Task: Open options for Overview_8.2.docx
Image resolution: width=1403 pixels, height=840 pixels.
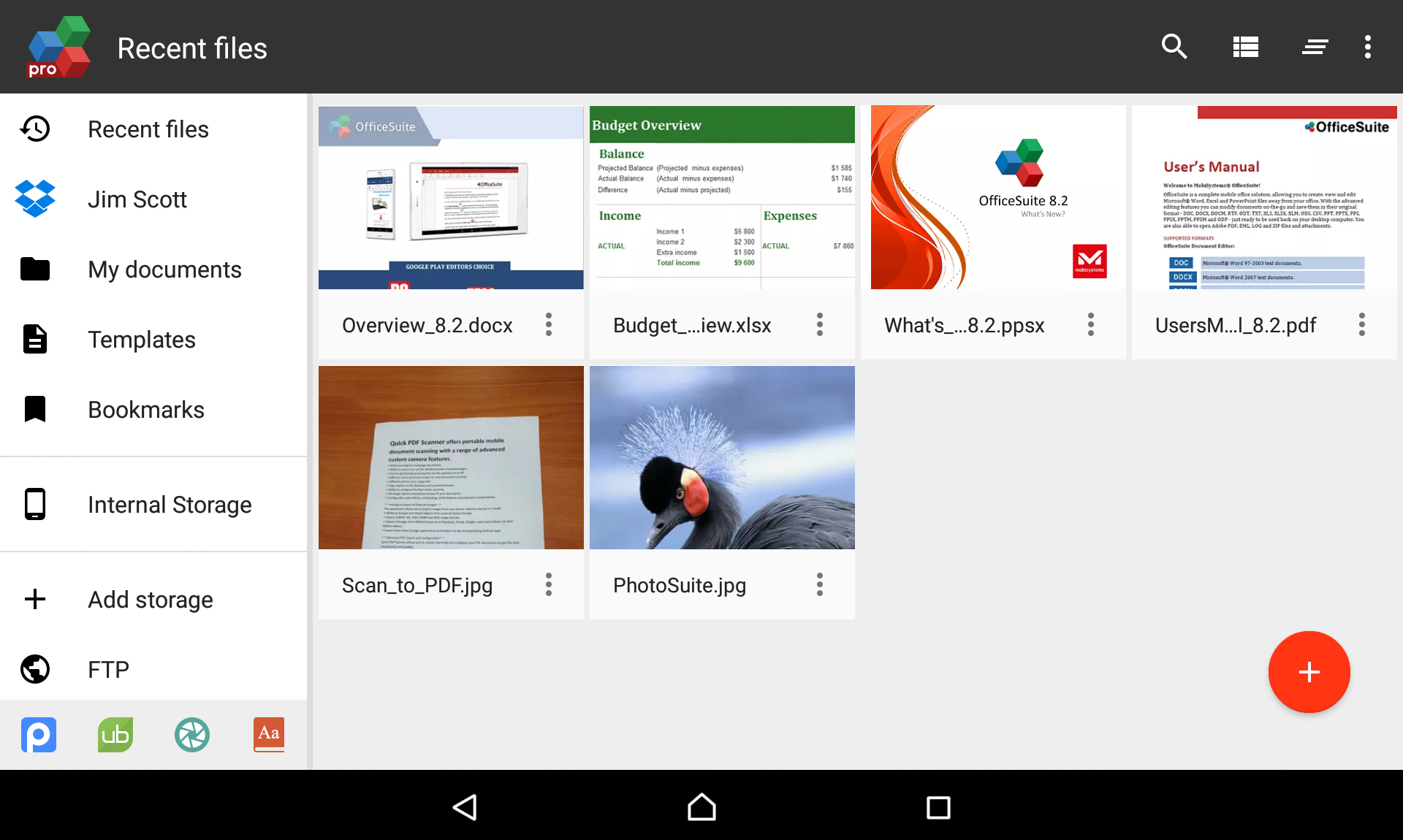Action: pos(549,324)
